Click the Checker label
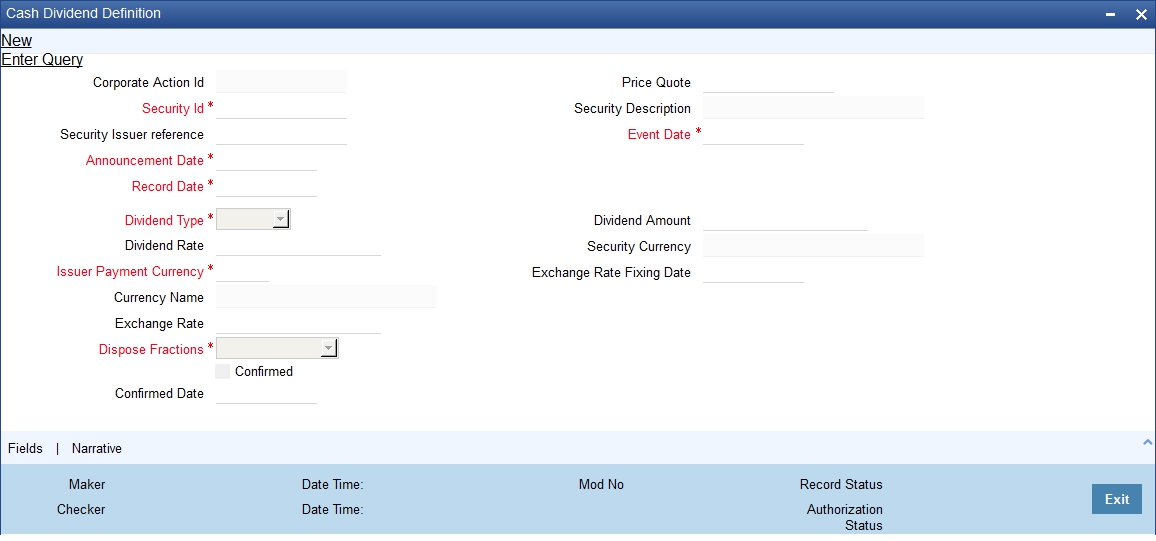The image size is (1156, 541). click(x=81, y=509)
